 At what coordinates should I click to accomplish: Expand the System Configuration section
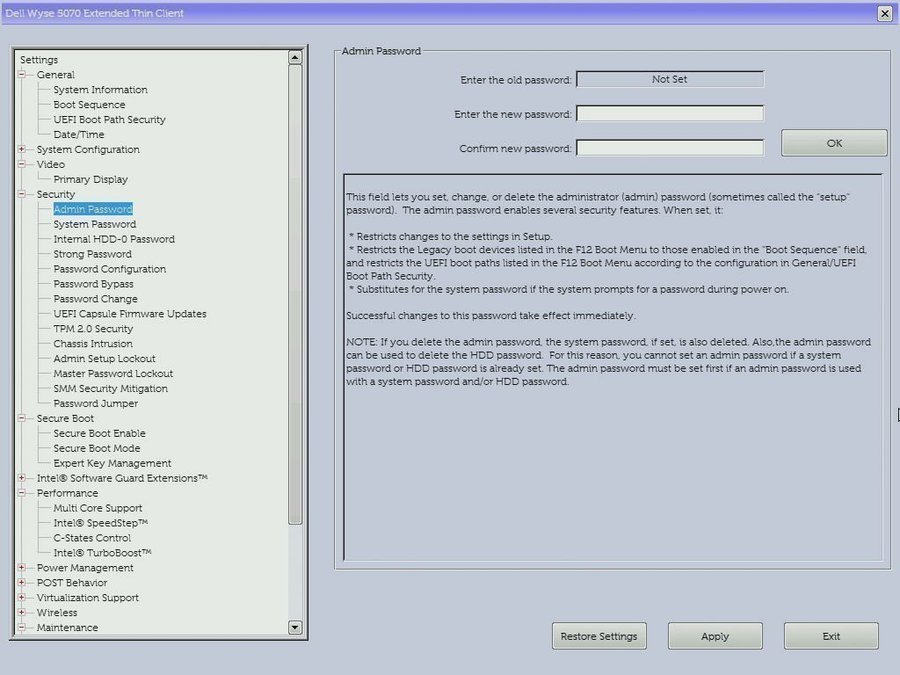pos(22,150)
